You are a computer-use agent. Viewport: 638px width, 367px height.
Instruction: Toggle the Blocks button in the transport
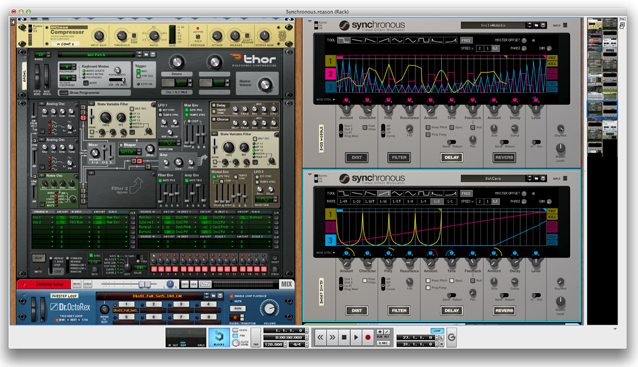click(x=219, y=337)
